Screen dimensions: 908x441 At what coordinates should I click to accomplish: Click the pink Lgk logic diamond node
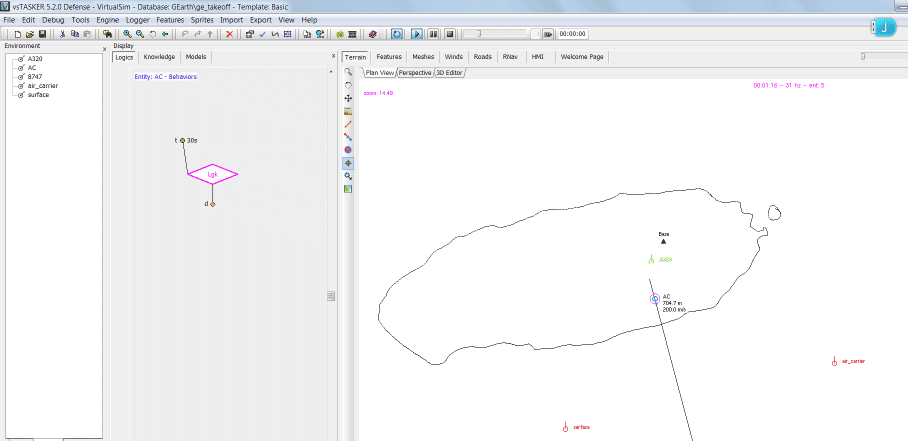tap(212, 174)
